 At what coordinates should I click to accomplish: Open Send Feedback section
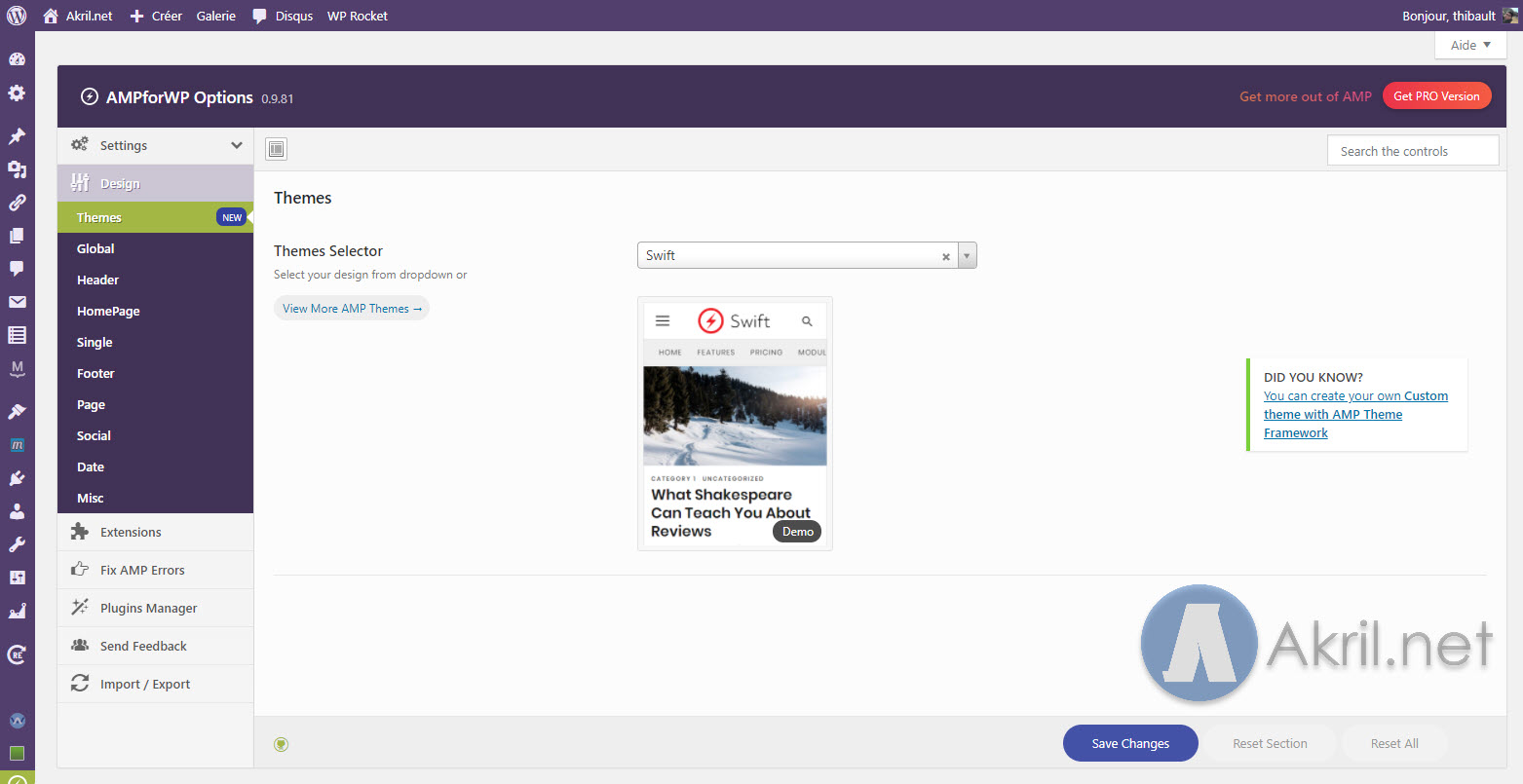(x=156, y=646)
